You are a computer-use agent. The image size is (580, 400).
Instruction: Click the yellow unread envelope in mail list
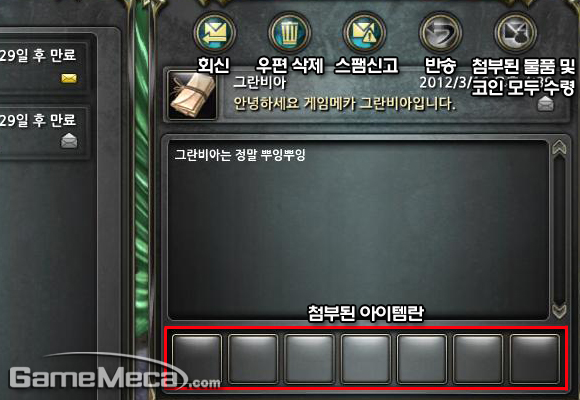point(69,78)
